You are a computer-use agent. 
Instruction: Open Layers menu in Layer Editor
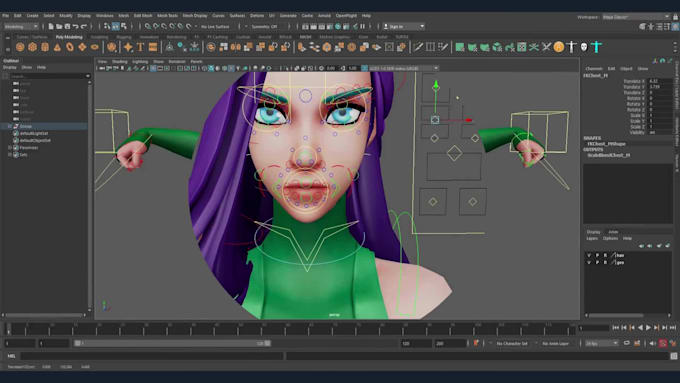[x=592, y=238]
